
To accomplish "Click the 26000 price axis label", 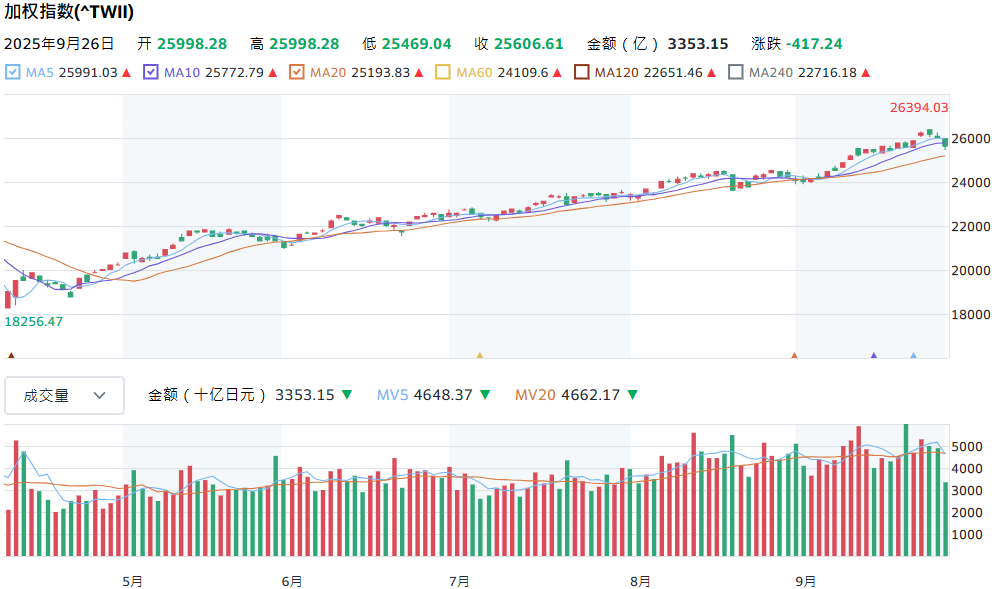I will [x=971, y=138].
